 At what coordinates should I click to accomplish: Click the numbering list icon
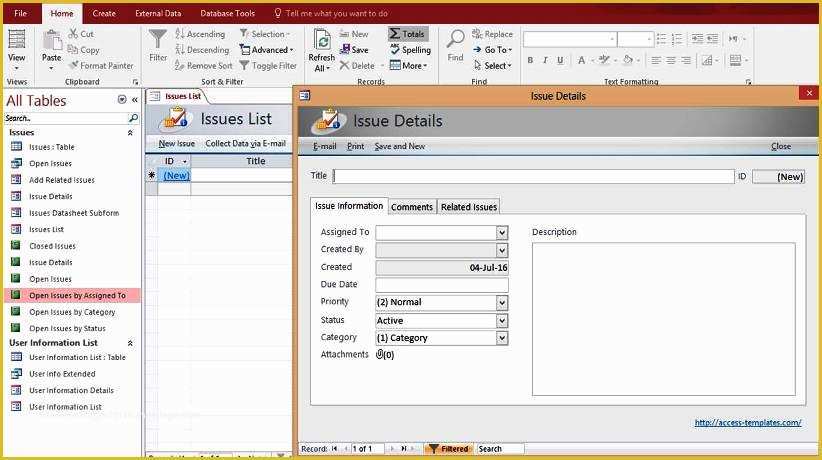[x=677, y=39]
